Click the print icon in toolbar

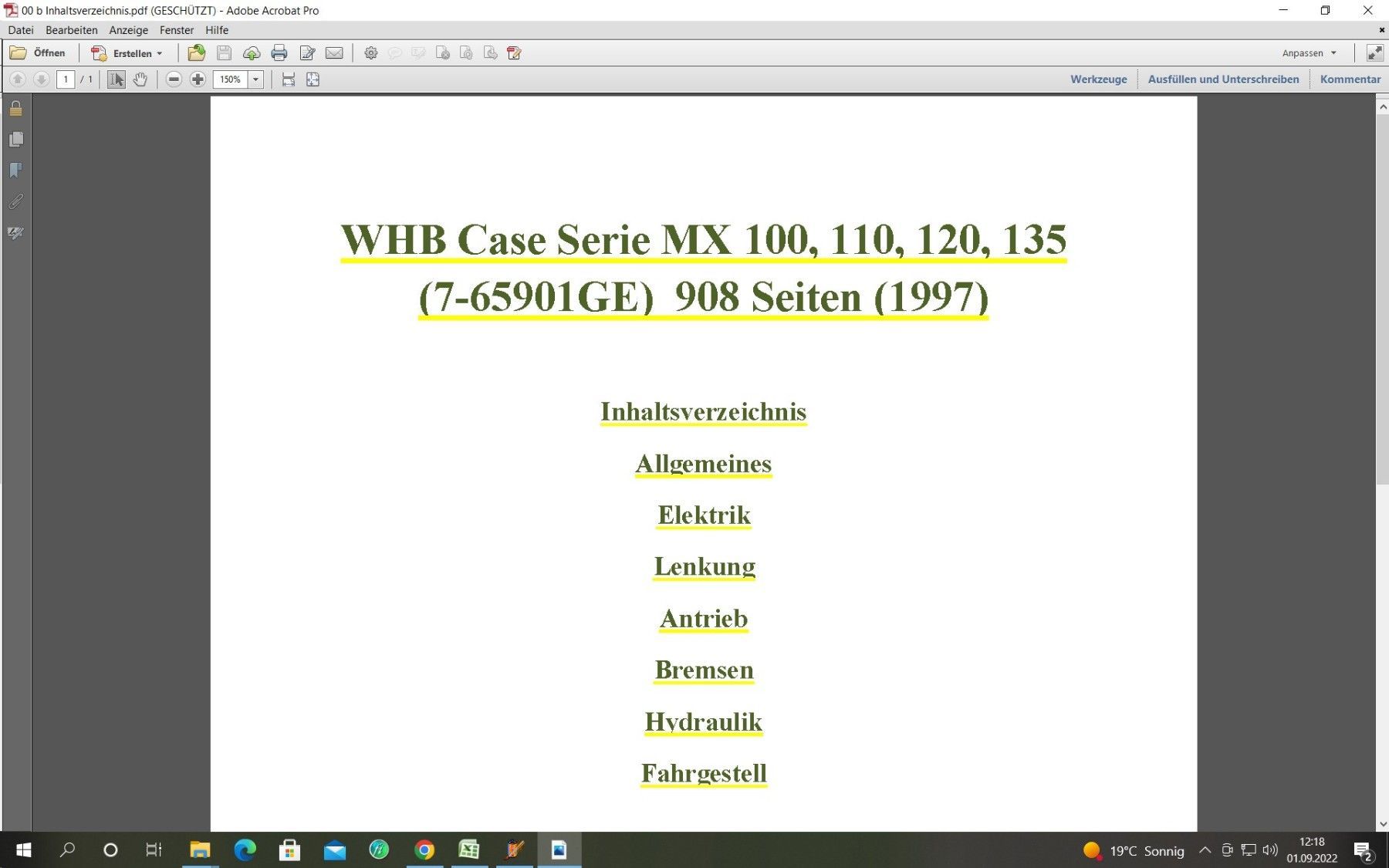pos(279,53)
